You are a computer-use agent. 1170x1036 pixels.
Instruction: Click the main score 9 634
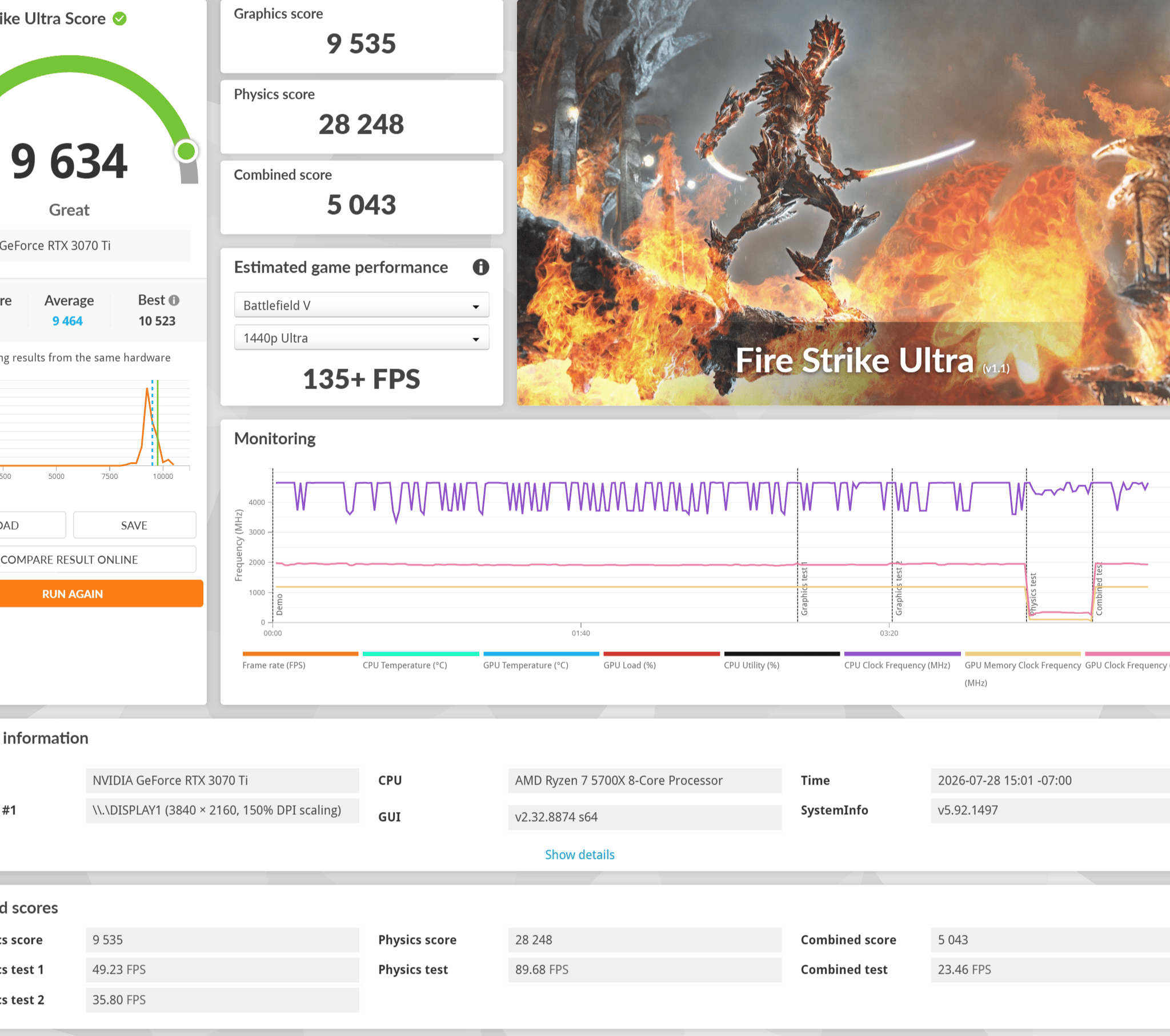tap(69, 161)
